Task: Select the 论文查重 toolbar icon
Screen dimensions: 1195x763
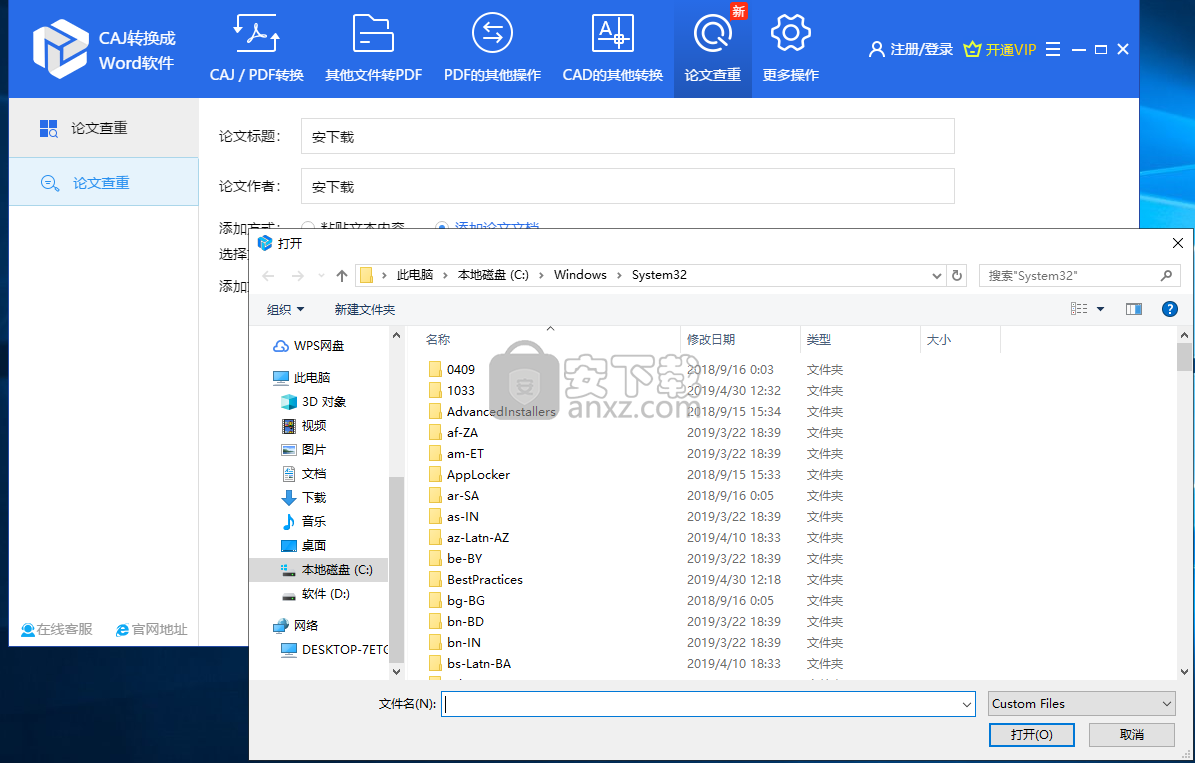Action: [713, 48]
